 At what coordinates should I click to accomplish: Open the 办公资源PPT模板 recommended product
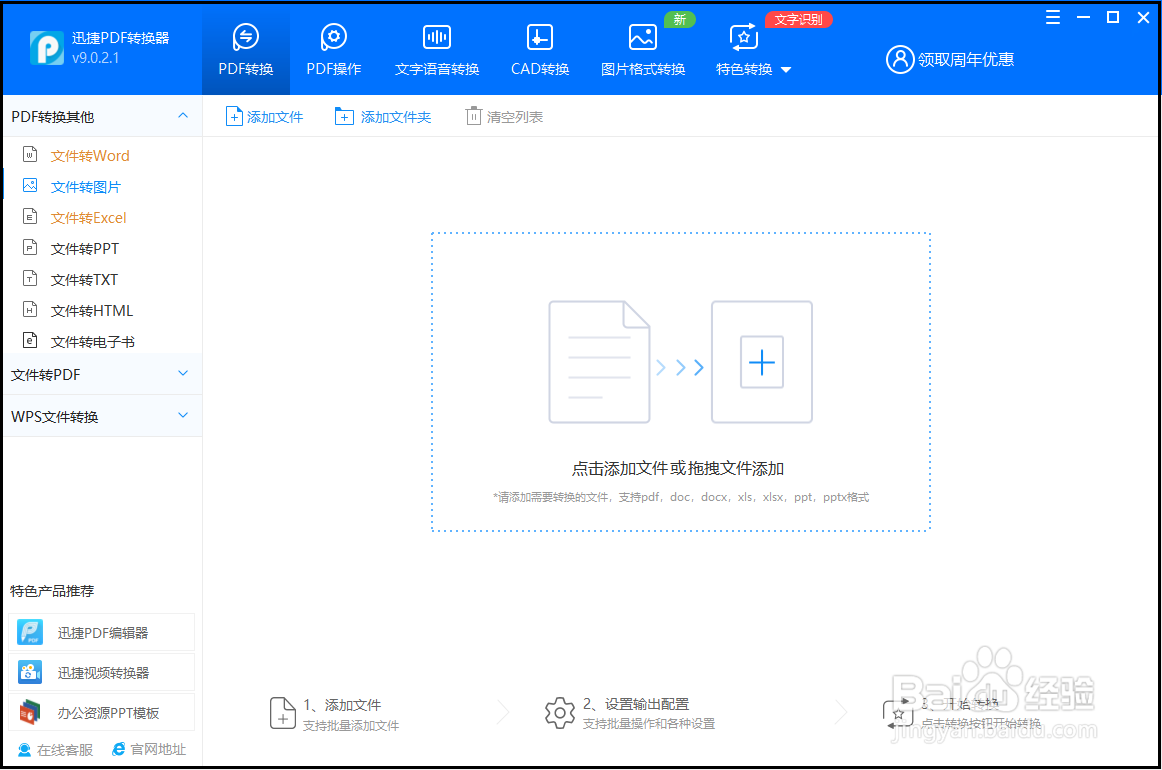coord(102,712)
